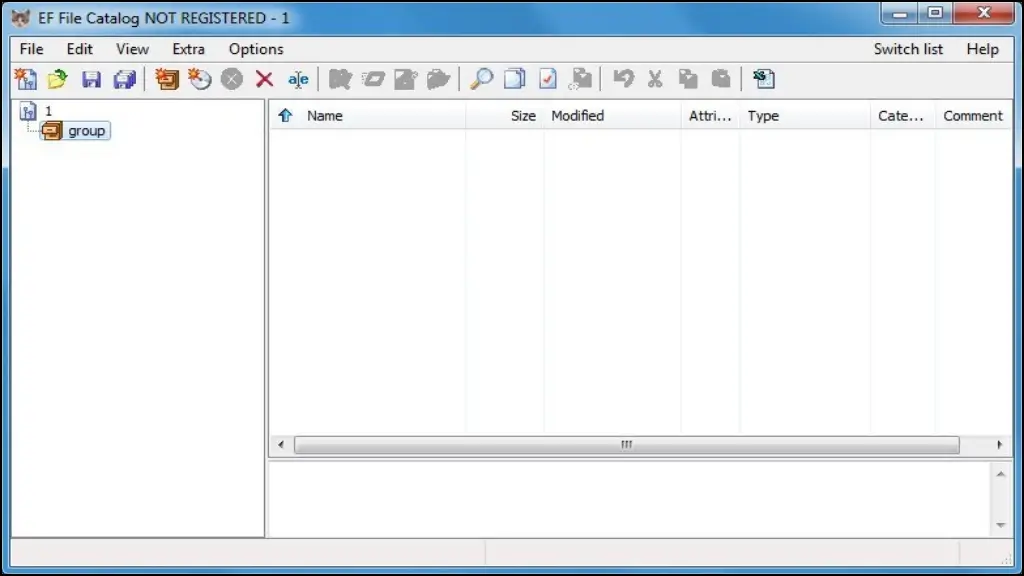Open the Help menu
This screenshot has height=576, width=1024.
pos(983,49)
